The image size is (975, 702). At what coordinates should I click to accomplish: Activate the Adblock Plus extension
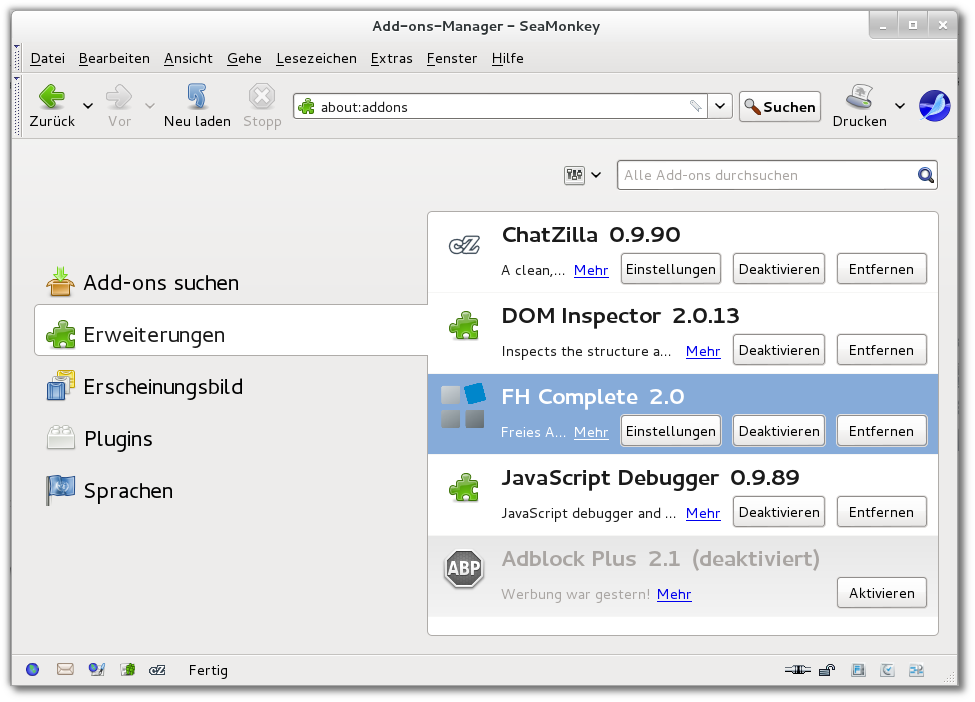[x=881, y=593]
